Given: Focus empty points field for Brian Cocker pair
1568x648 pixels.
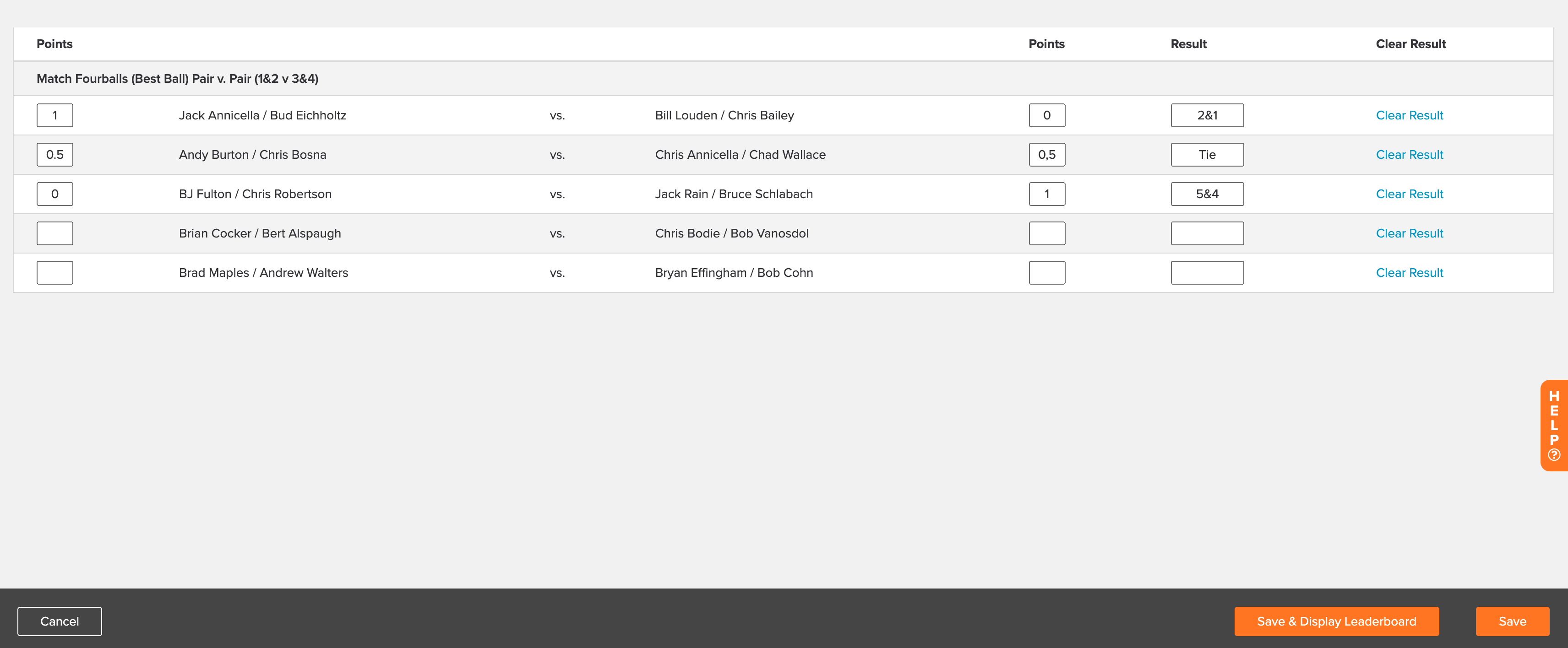Looking at the screenshot, I should [x=55, y=233].
